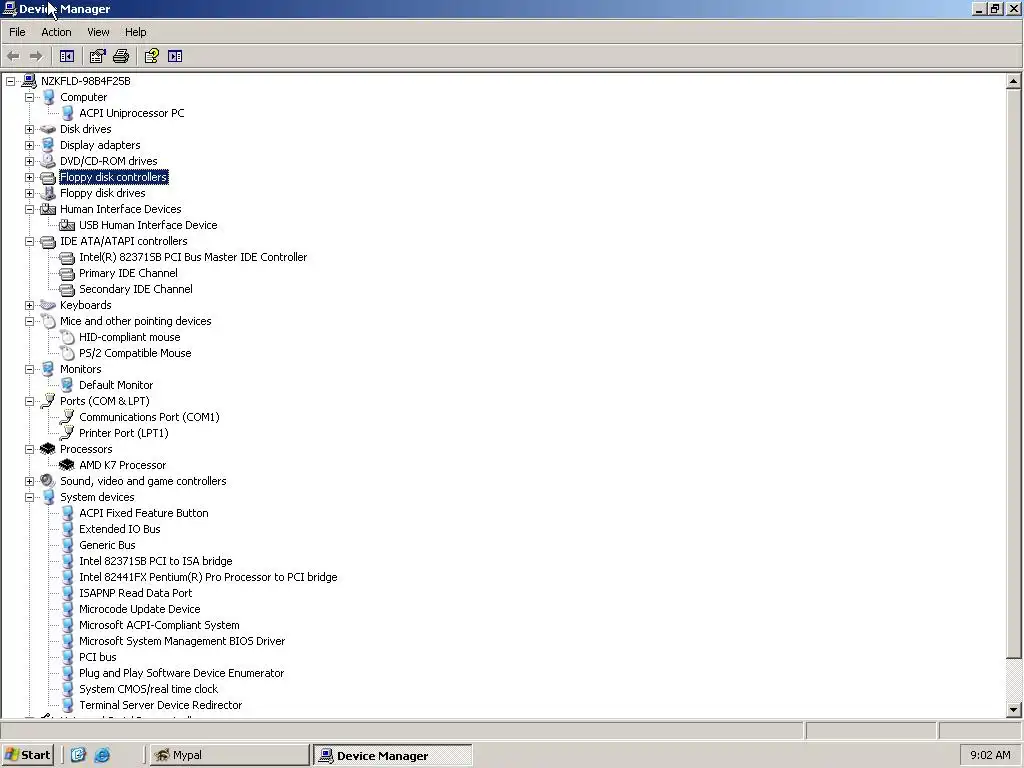Open Properties via the toolbar icon
Viewport: 1024px width, 768px height.
(x=97, y=56)
